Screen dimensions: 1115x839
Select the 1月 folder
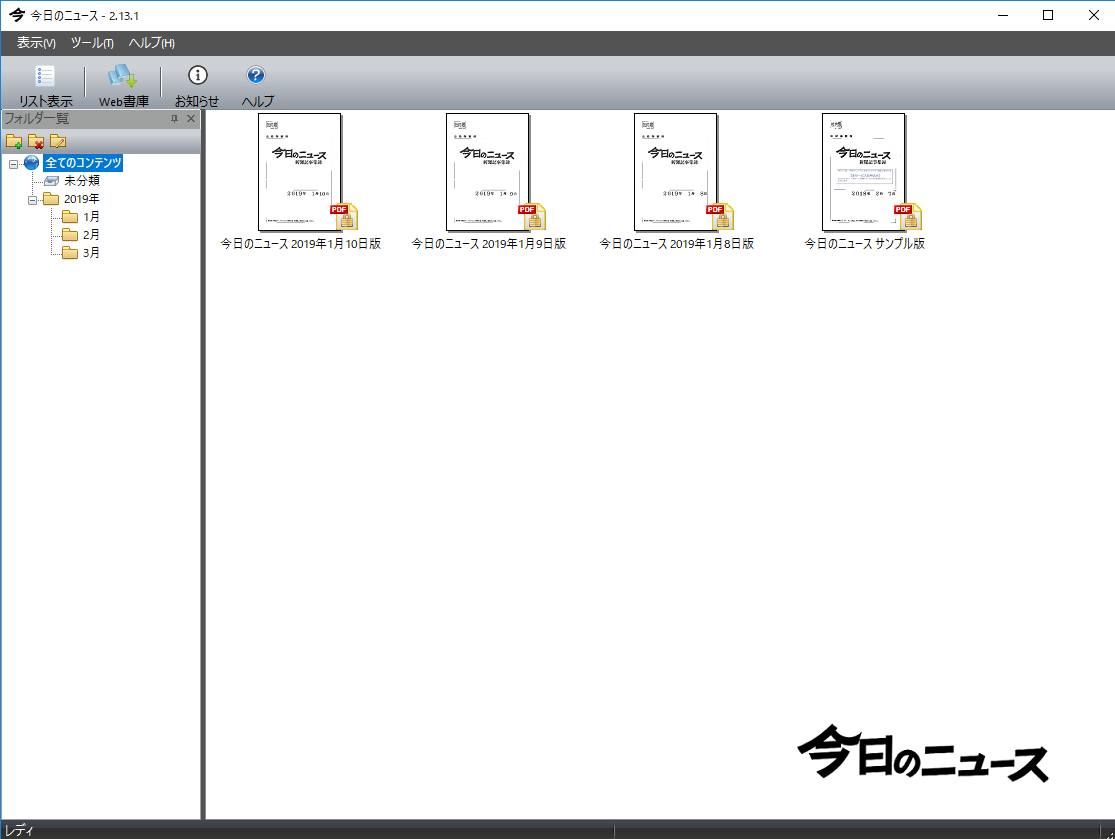point(90,217)
